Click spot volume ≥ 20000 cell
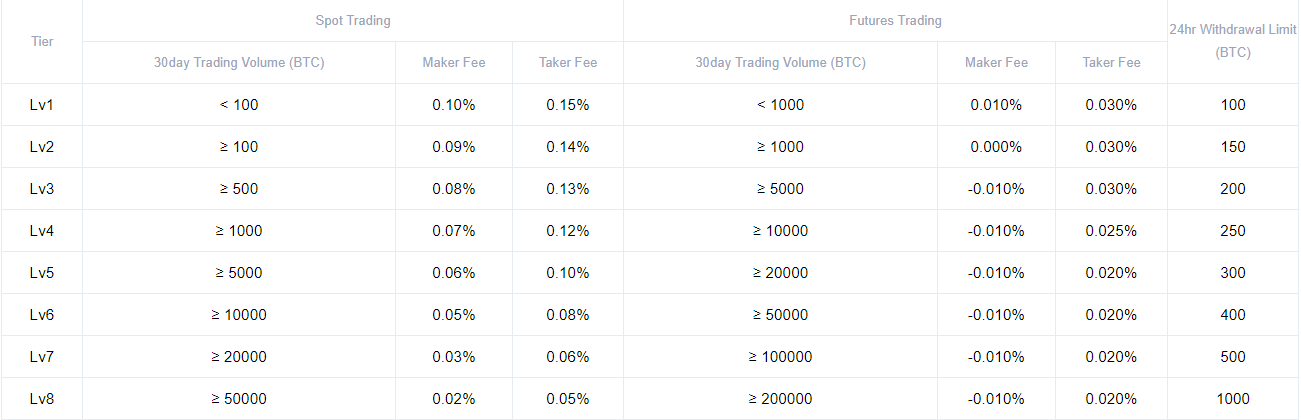Image resolution: width=1301 pixels, height=420 pixels. tap(239, 357)
